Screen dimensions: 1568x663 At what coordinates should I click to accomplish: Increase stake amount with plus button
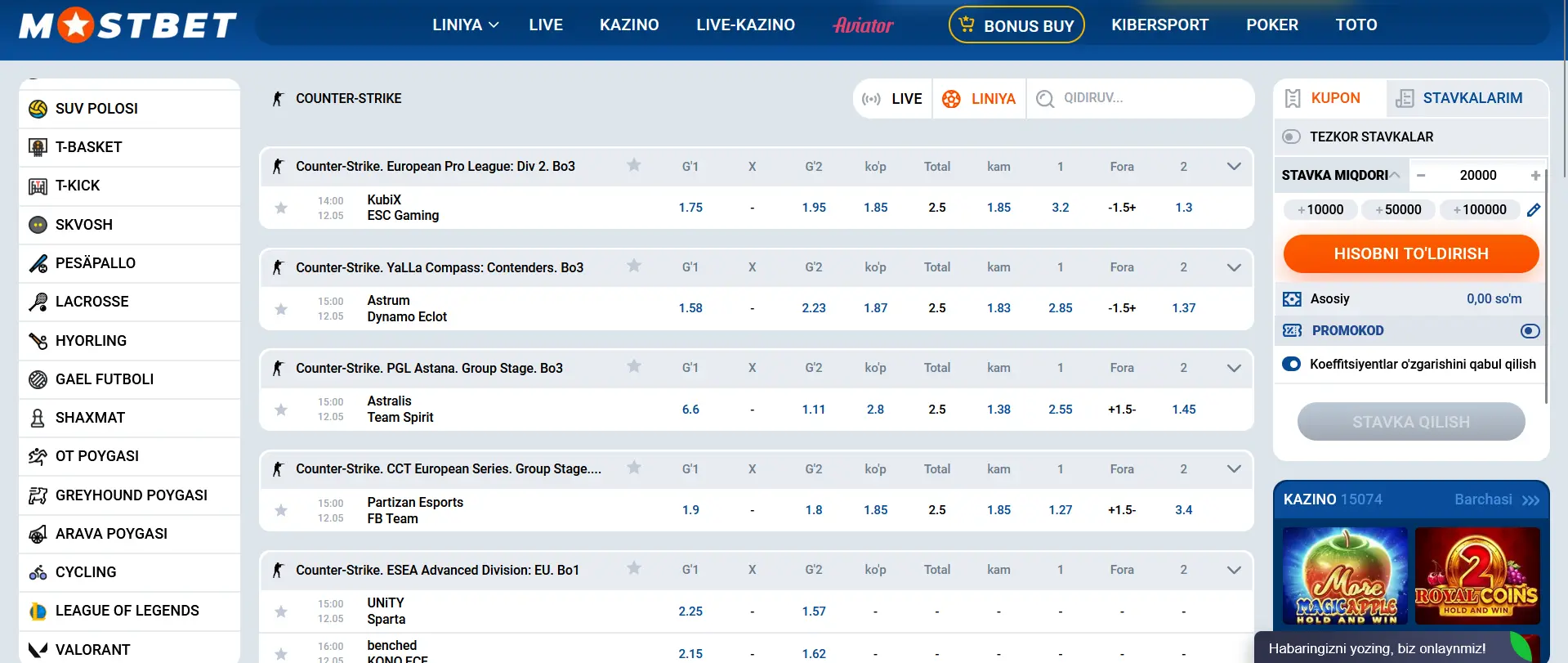(x=1535, y=175)
